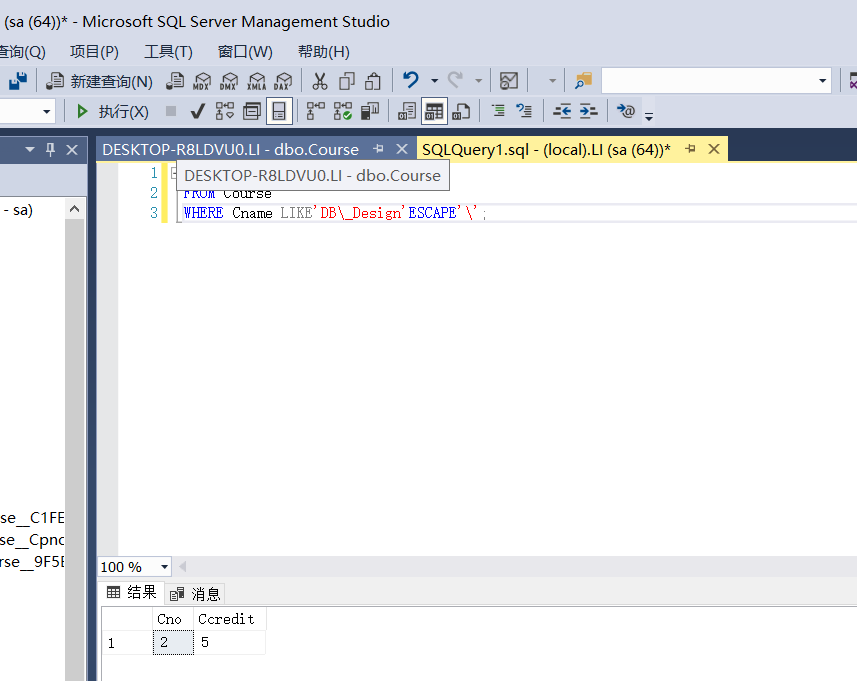This screenshot has height=681, width=857.
Task: Toggle Include Client Statistics
Action: (x=370, y=111)
